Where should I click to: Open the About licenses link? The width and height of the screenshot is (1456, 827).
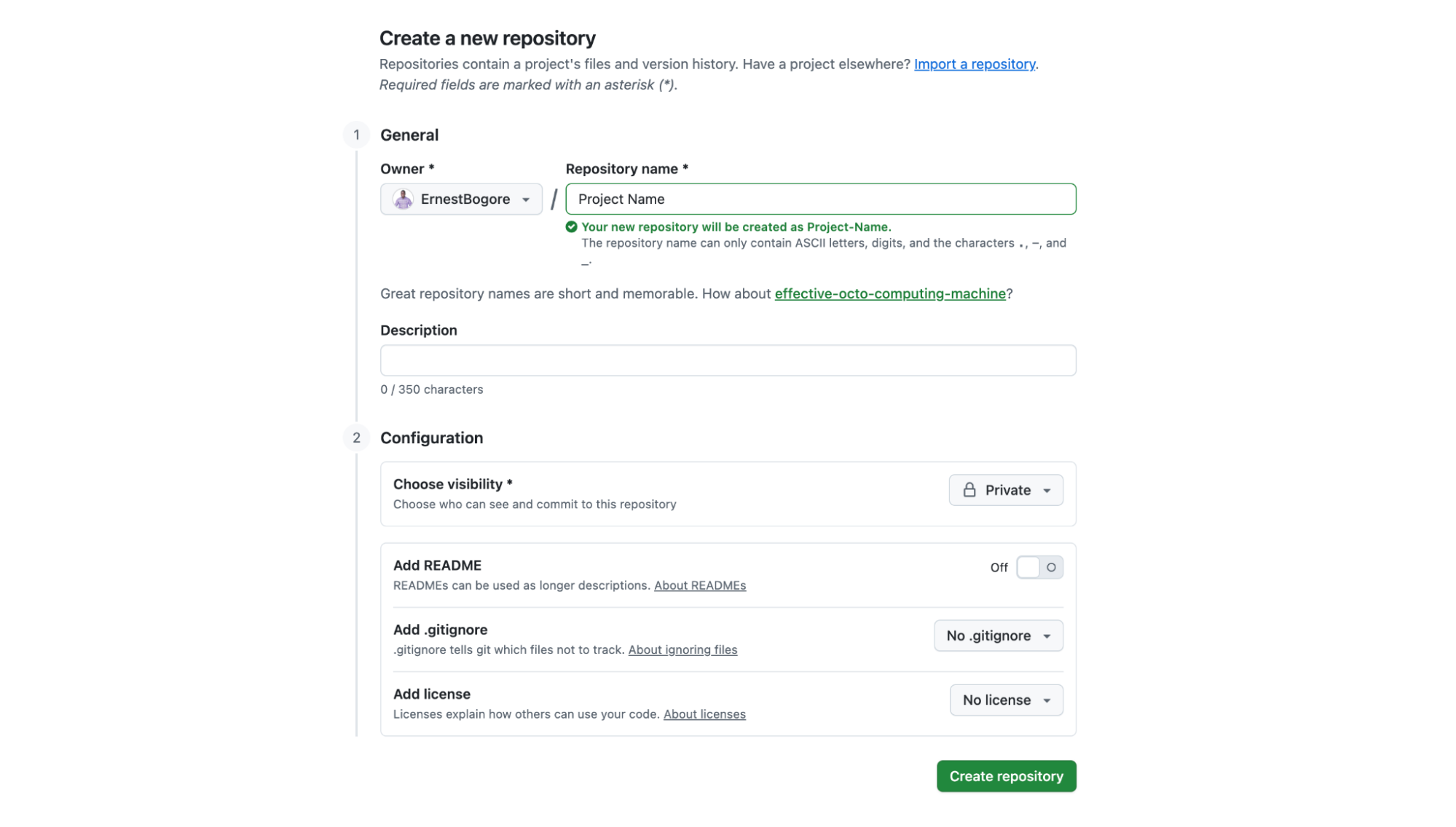pos(704,714)
